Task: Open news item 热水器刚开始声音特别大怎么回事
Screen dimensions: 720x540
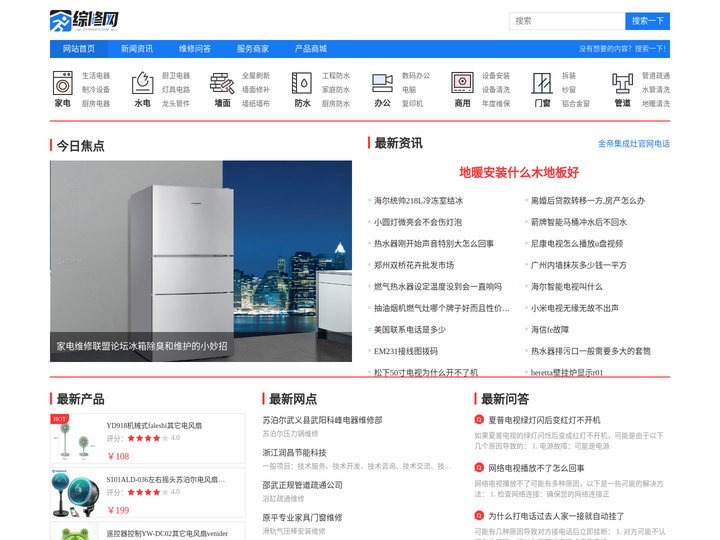Action: 434,244
